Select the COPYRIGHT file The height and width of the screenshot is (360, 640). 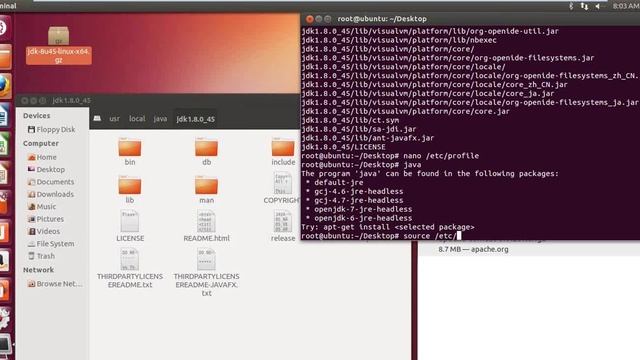282,189
